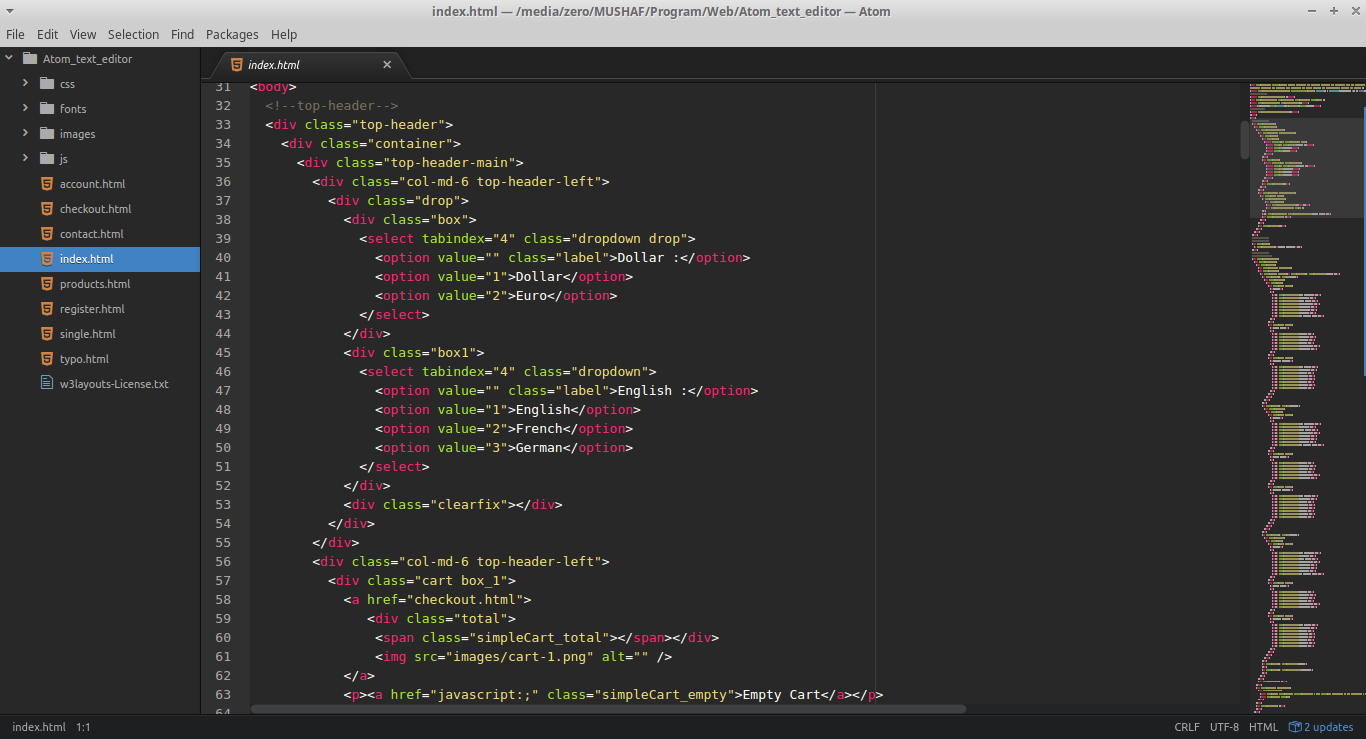Expand the fonts folder chevron
Image resolution: width=1366 pixels, height=739 pixels.
24,108
